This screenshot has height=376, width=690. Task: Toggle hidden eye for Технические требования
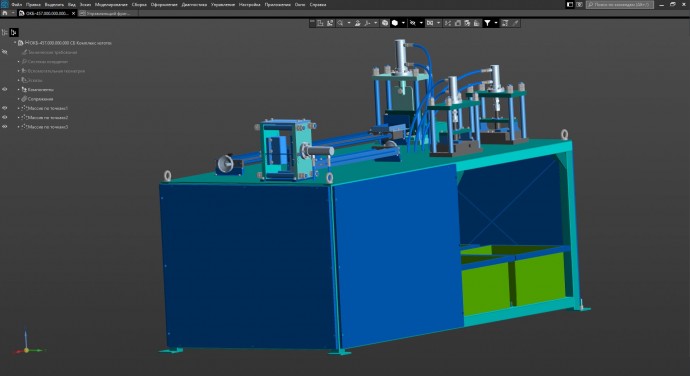5,52
